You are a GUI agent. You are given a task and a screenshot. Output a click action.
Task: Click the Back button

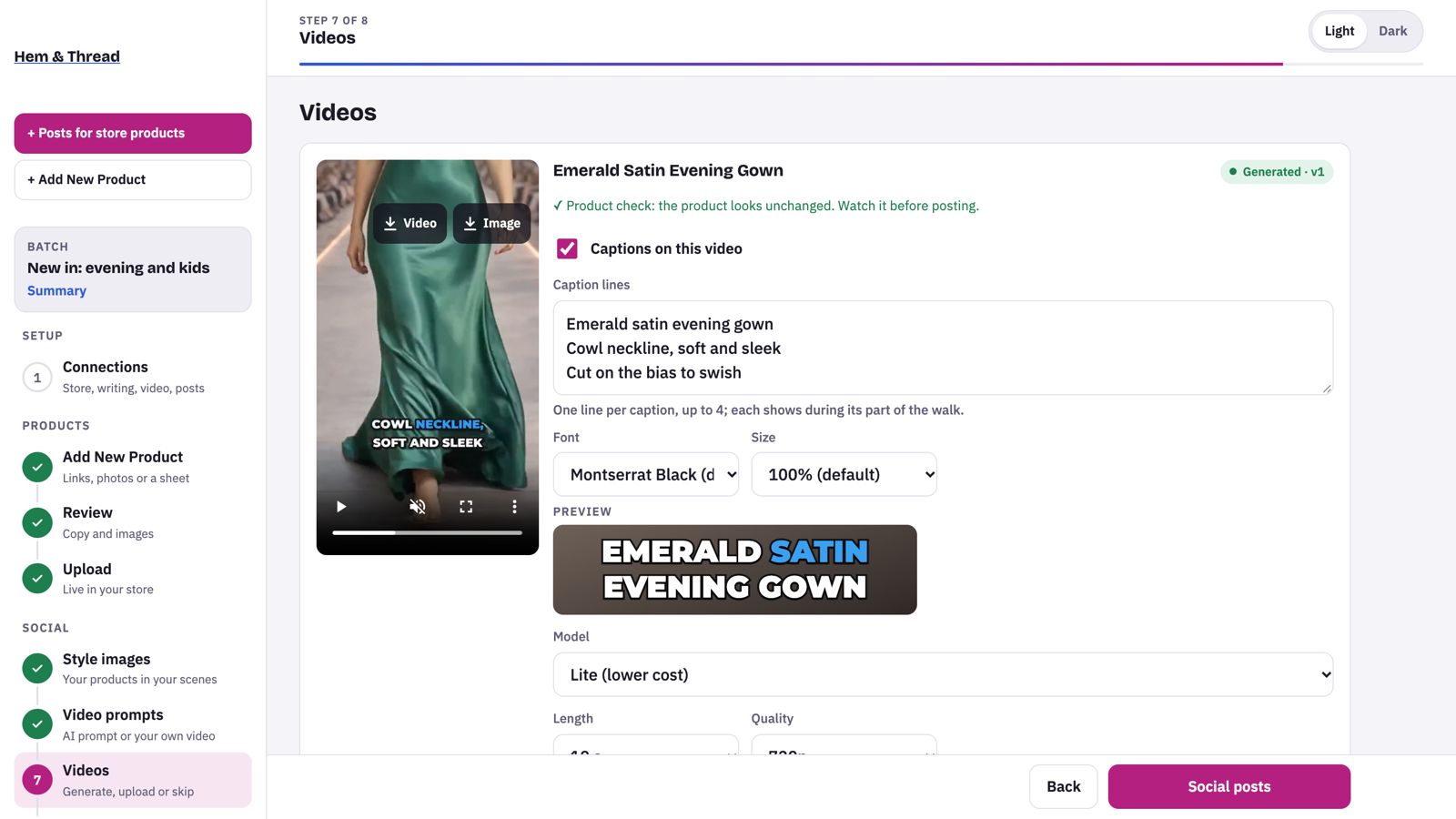[1063, 786]
